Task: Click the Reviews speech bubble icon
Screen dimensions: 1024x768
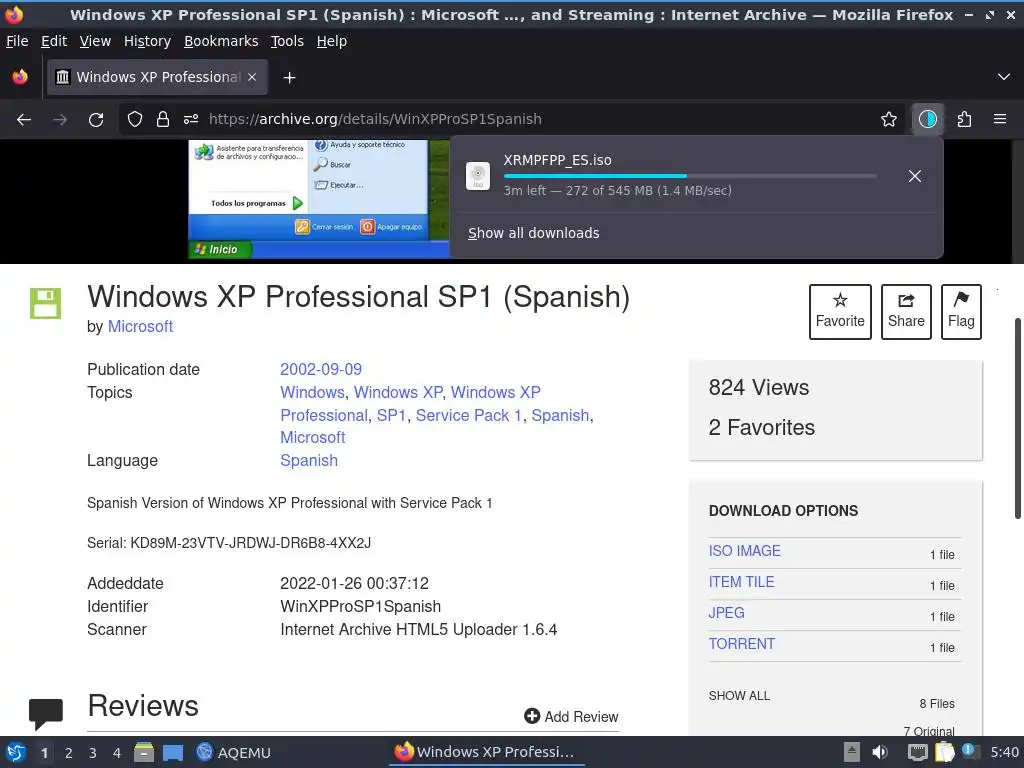Action: coord(46,714)
